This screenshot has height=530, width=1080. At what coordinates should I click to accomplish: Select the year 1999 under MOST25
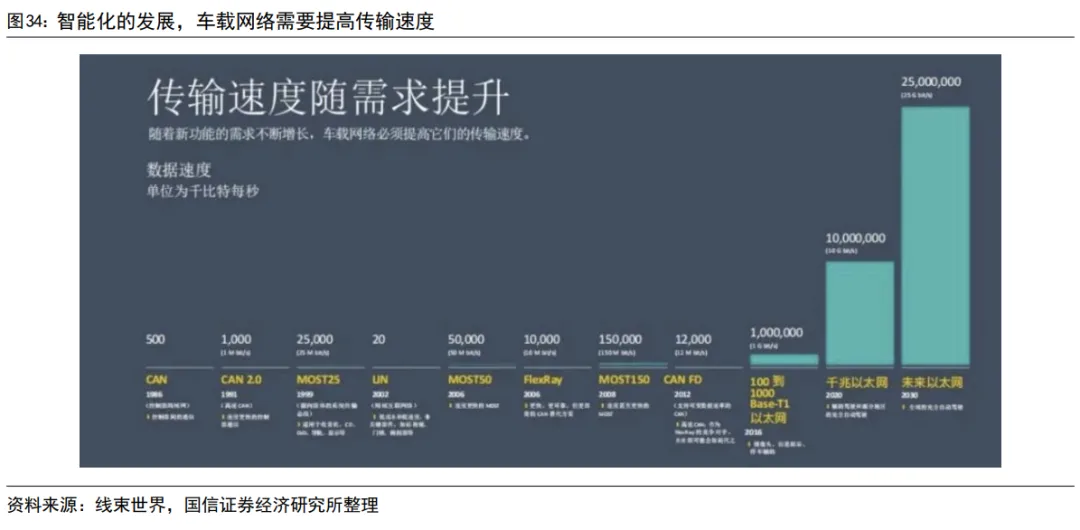(x=304, y=396)
